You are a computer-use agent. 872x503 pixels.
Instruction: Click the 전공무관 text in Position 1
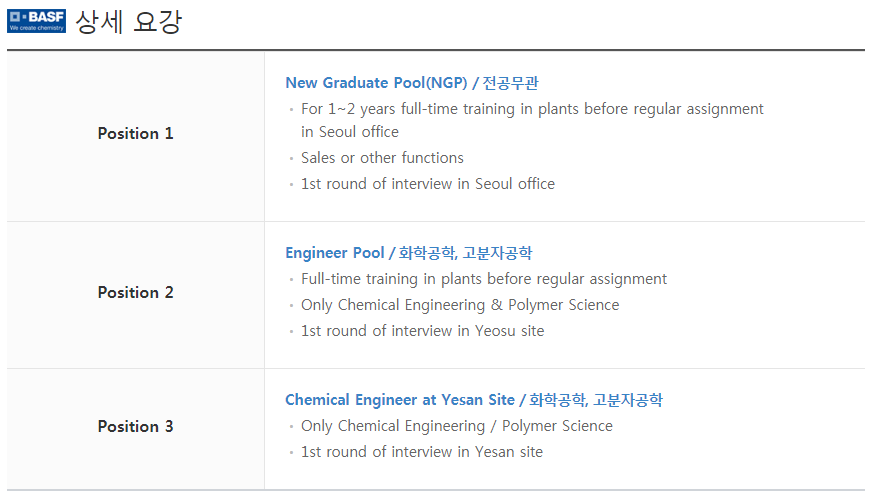(x=511, y=83)
